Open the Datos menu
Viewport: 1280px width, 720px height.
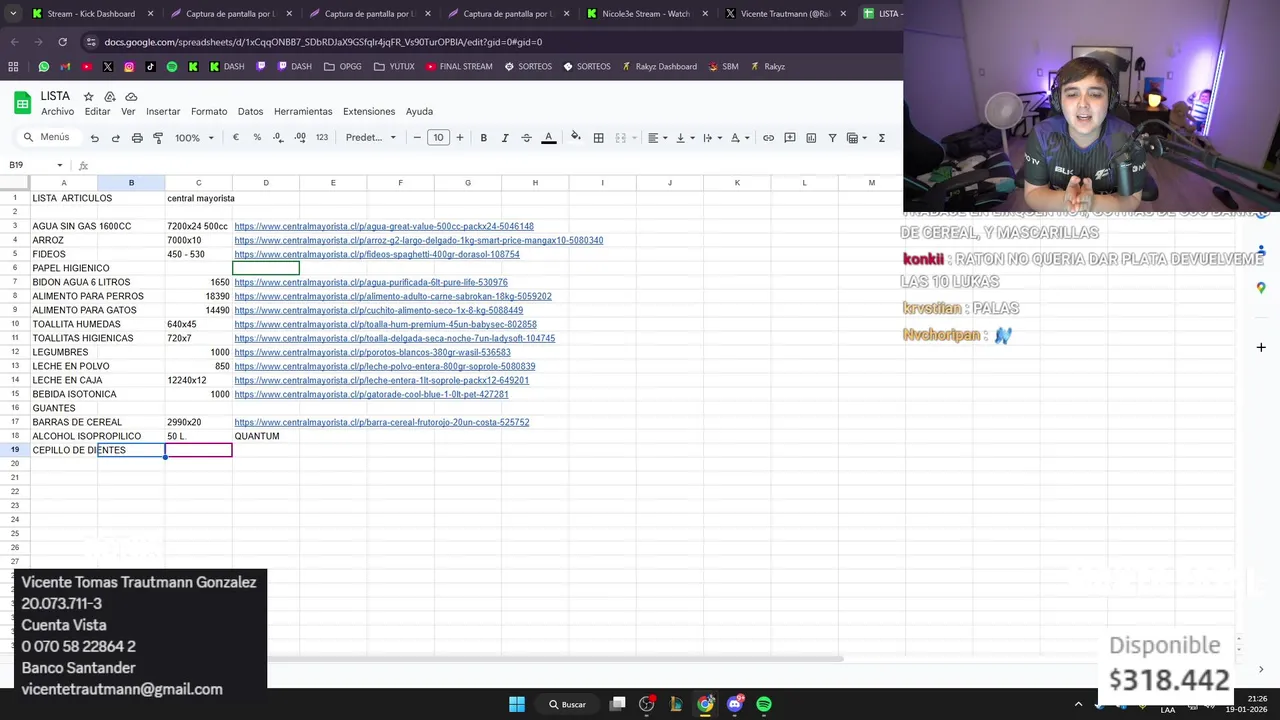pyautogui.click(x=250, y=112)
